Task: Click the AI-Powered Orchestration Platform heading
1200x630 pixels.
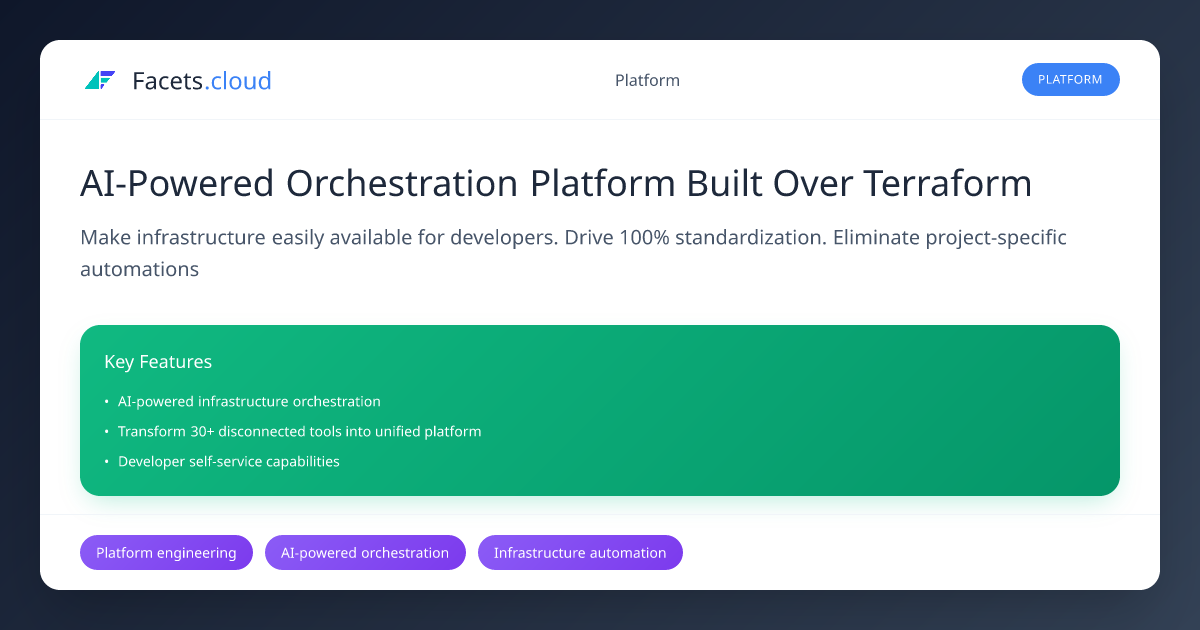Action: tap(555, 184)
